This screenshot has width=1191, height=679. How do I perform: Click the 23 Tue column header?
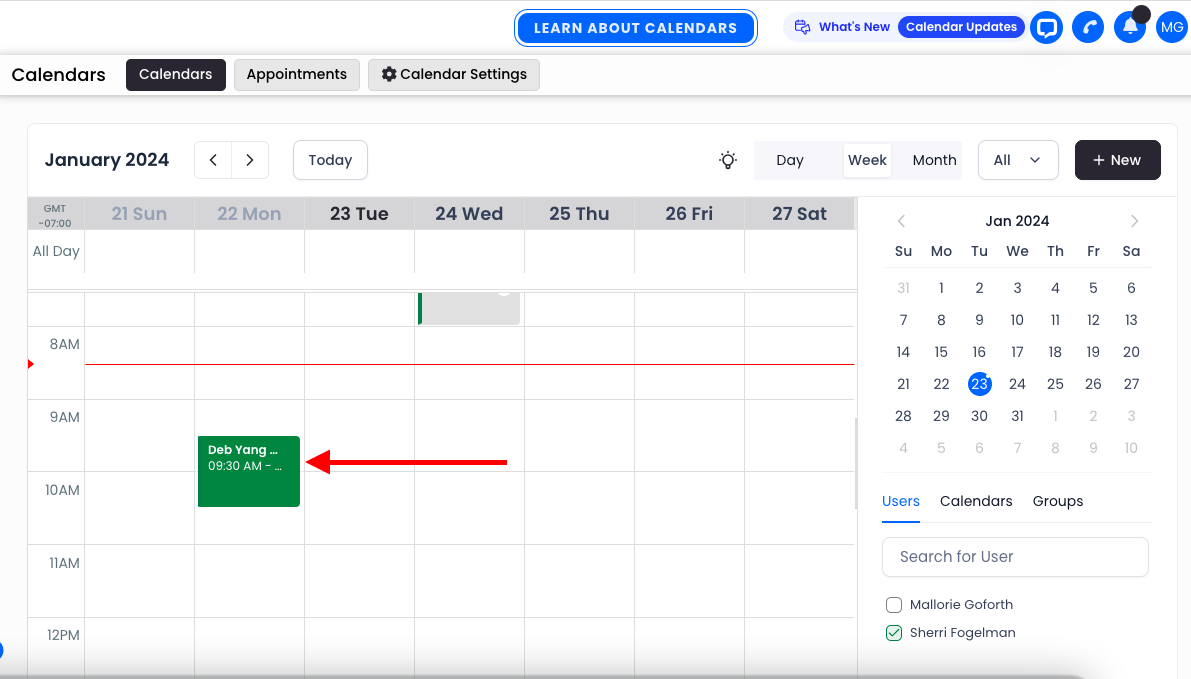click(x=359, y=214)
